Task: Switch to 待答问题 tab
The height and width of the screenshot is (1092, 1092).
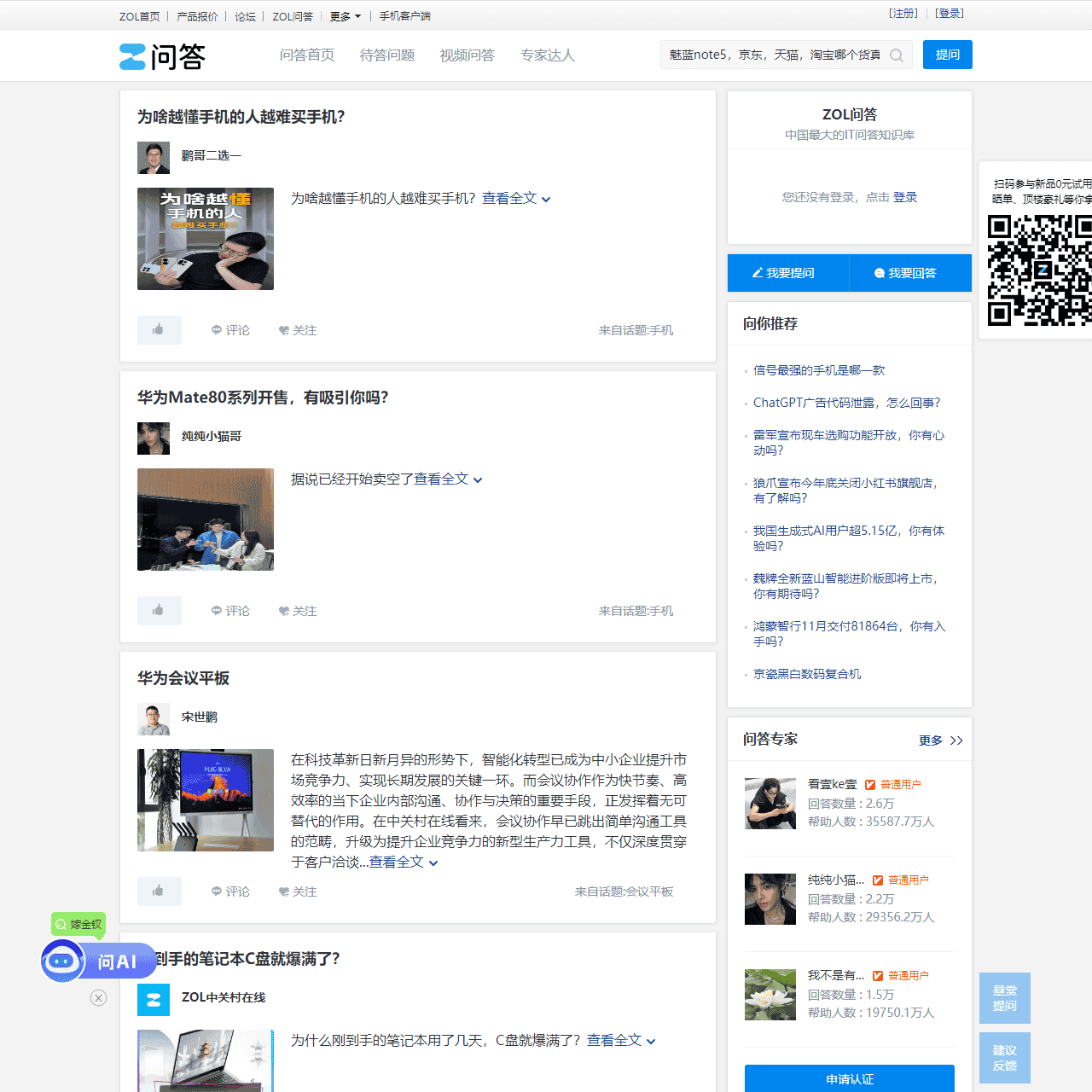Action: 386,55
